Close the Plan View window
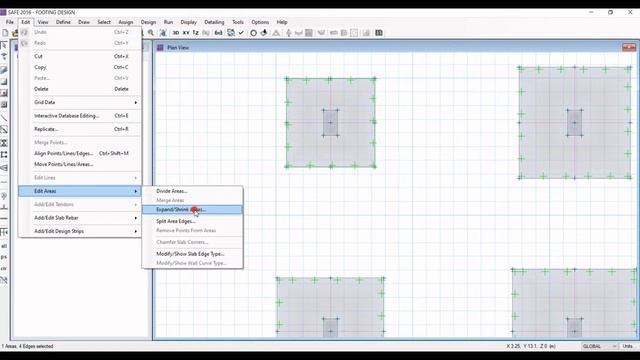The width and height of the screenshot is (640, 360). click(629, 47)
